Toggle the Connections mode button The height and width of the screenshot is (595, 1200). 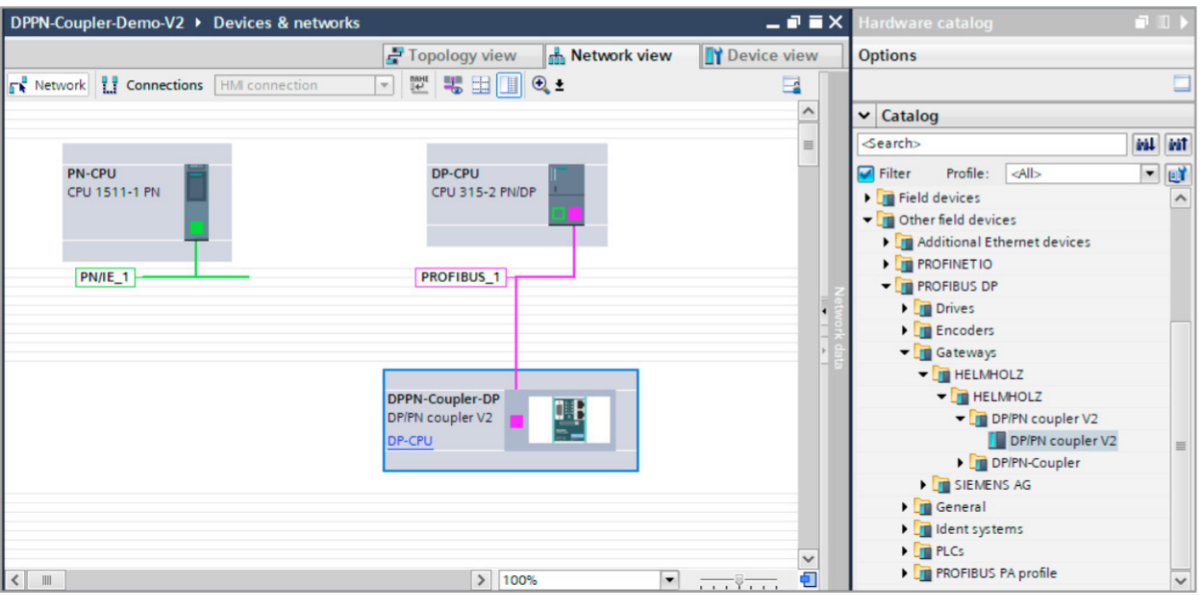click(153, 86)
